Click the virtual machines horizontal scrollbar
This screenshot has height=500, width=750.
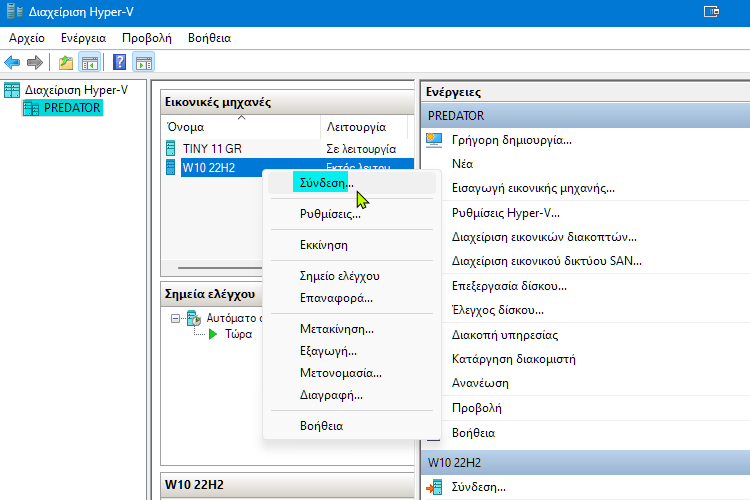pyautogui.click(x=220, y=268)
